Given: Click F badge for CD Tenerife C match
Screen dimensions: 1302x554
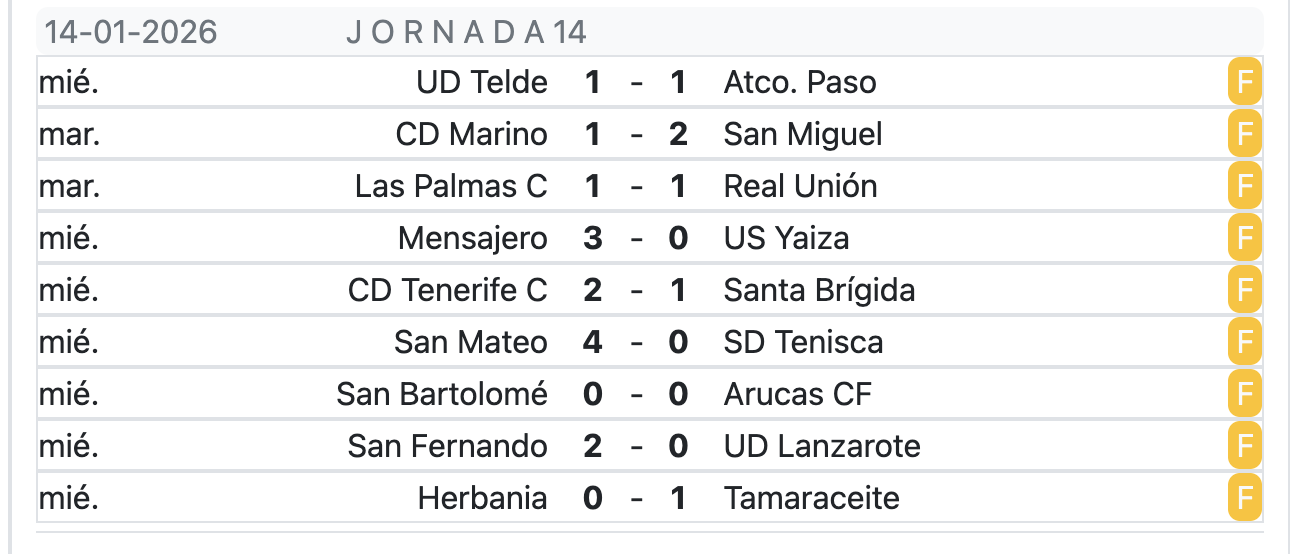Looking at the screenshot, I should click(x=1244, y=291).
